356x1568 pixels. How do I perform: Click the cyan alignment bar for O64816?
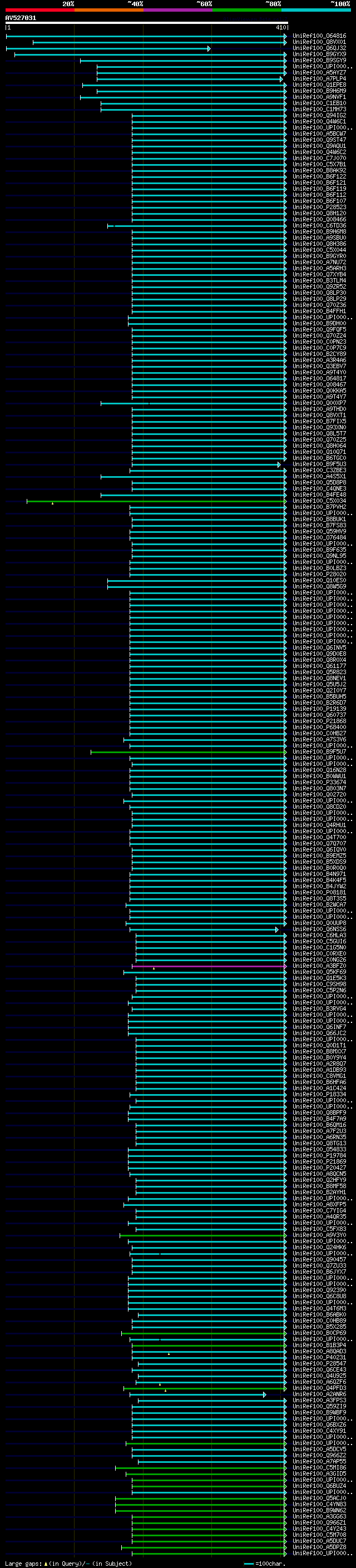pos(146,36)
